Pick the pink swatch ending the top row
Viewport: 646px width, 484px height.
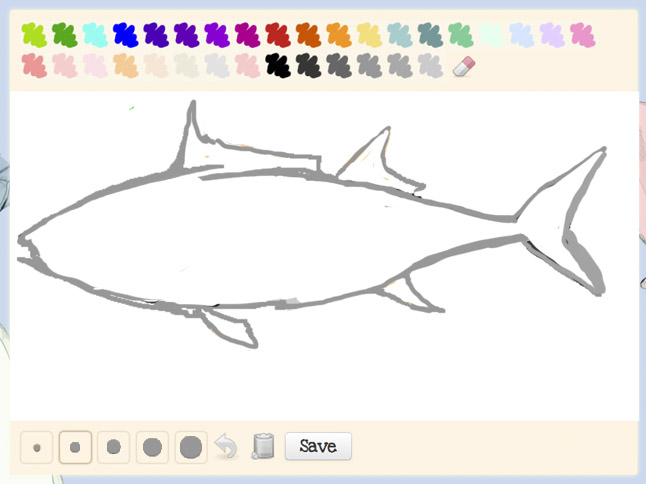coord(583,35)
